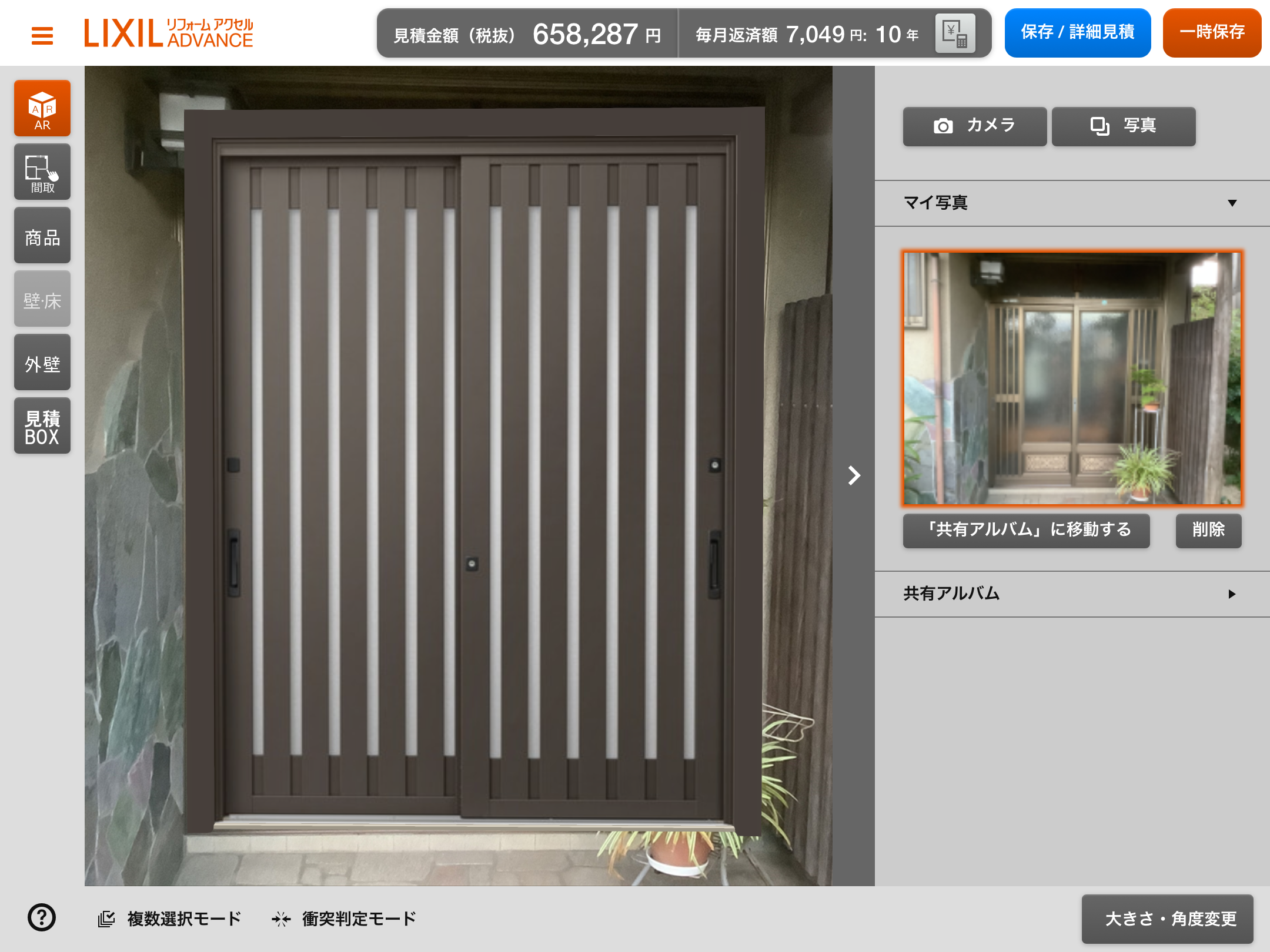
Task: Toggle 複数選択モード multi-select mode
Action: 169,919
